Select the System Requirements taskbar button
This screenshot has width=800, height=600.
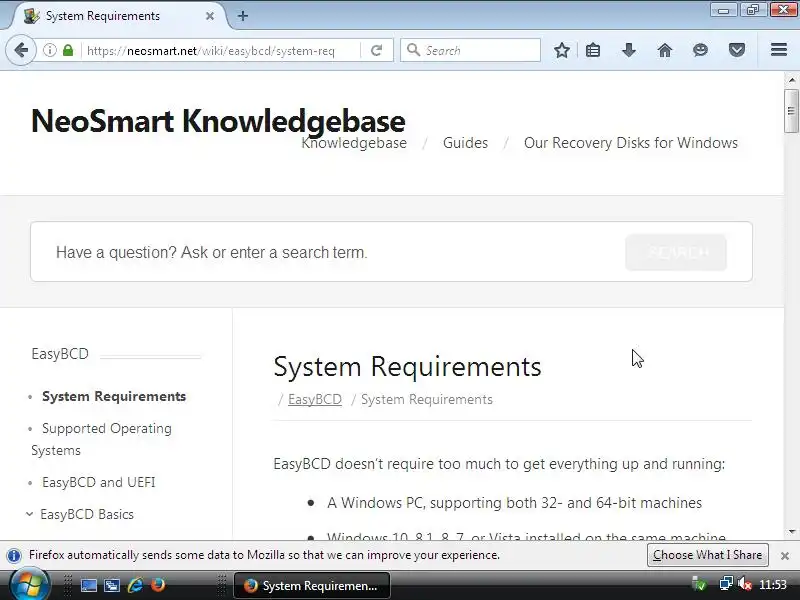312,586
